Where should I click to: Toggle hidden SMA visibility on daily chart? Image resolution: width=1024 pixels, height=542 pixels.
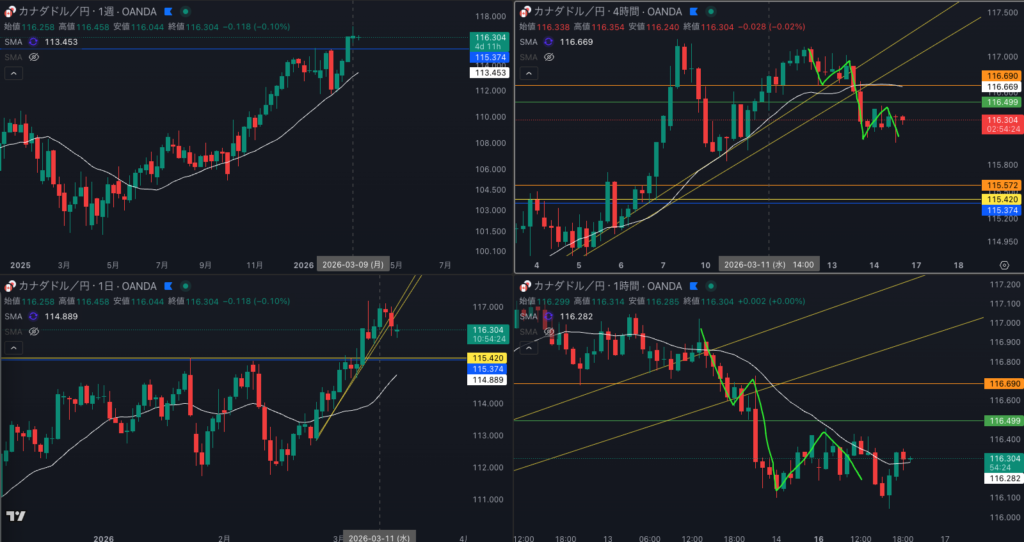point(33,332)
